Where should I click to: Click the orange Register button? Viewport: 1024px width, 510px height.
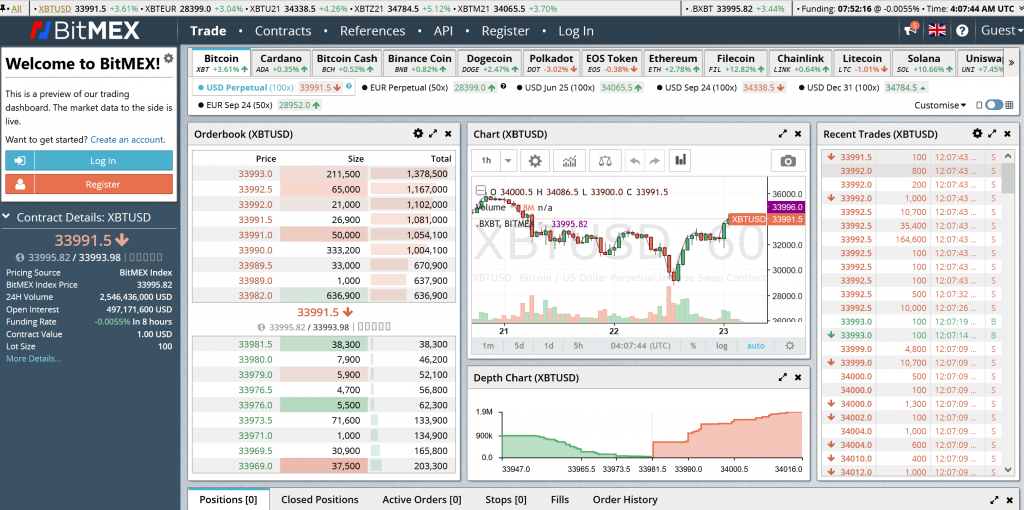point(89,184)
